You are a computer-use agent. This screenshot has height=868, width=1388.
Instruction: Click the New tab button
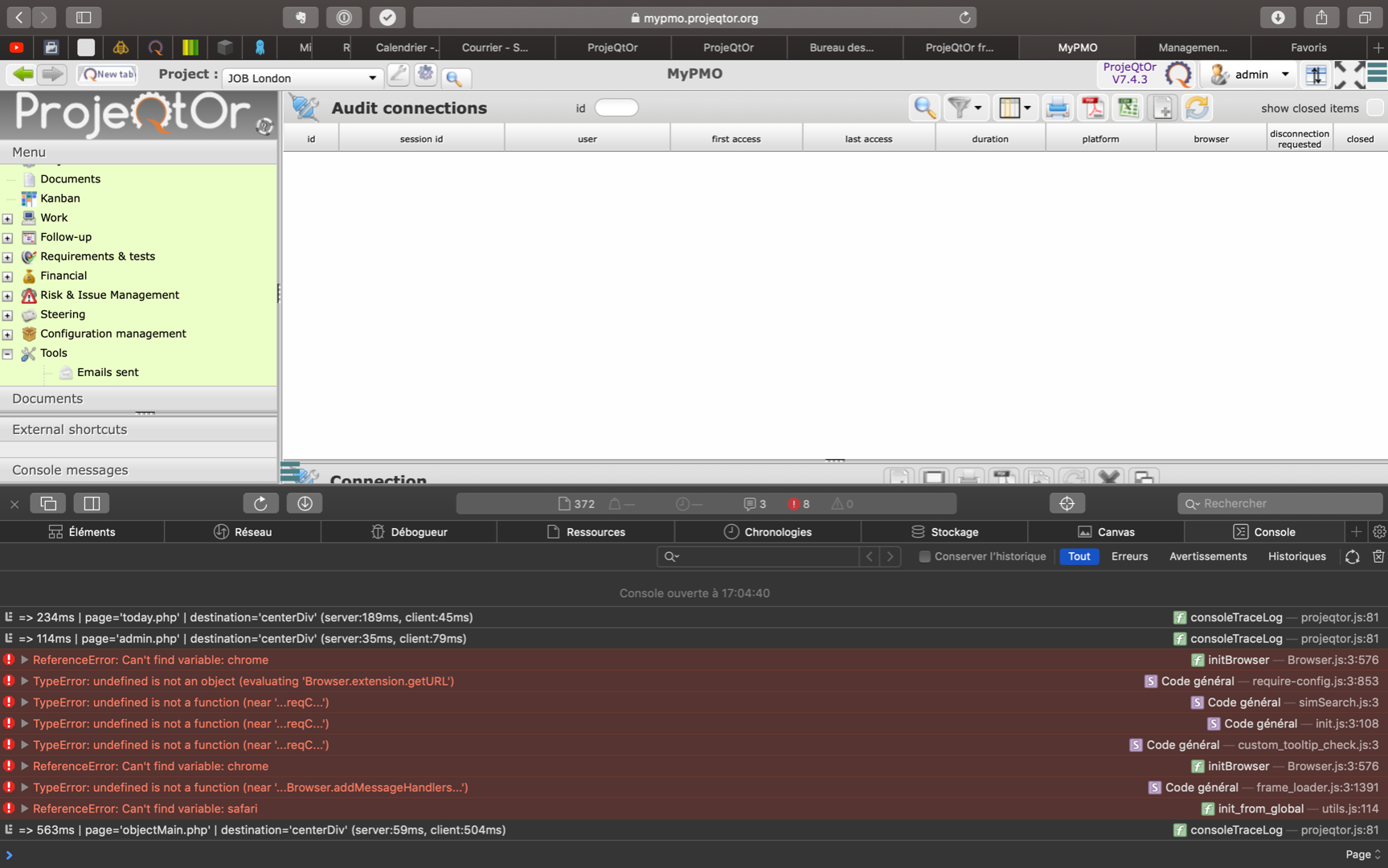(x=108, y=75)
